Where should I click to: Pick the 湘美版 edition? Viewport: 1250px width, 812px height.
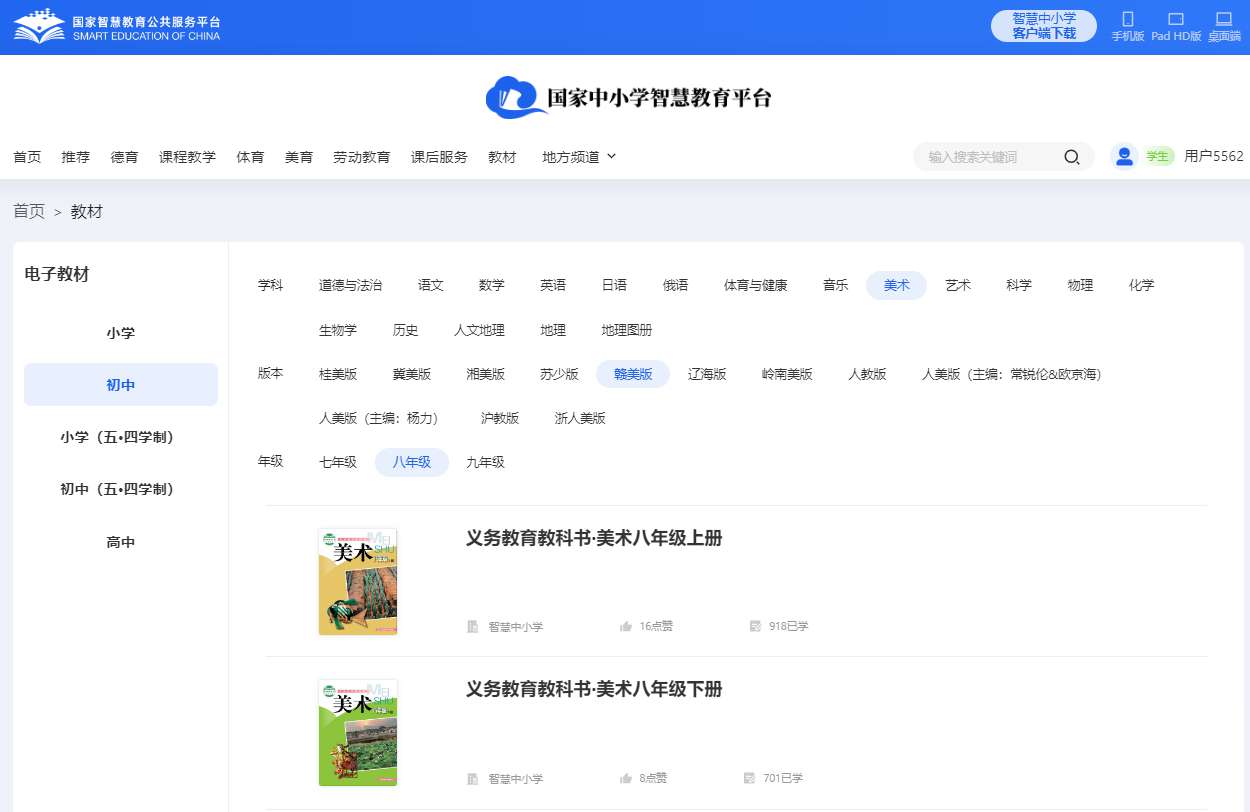coord(486,374)
